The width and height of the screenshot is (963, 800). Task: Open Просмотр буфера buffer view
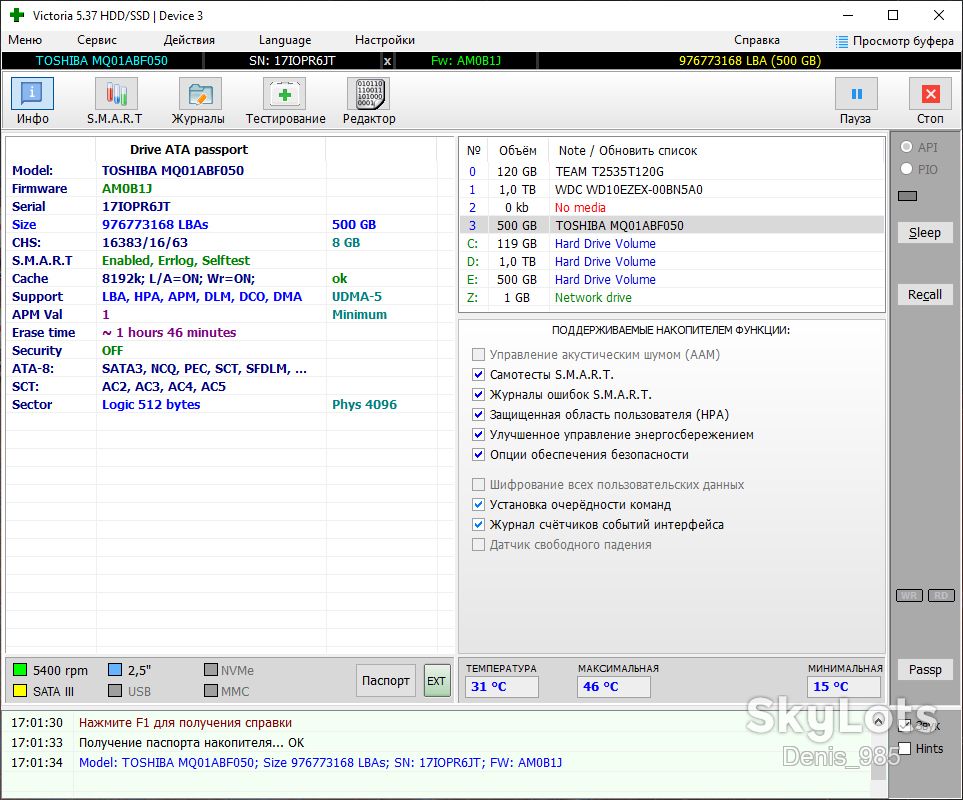coord(895,41)
